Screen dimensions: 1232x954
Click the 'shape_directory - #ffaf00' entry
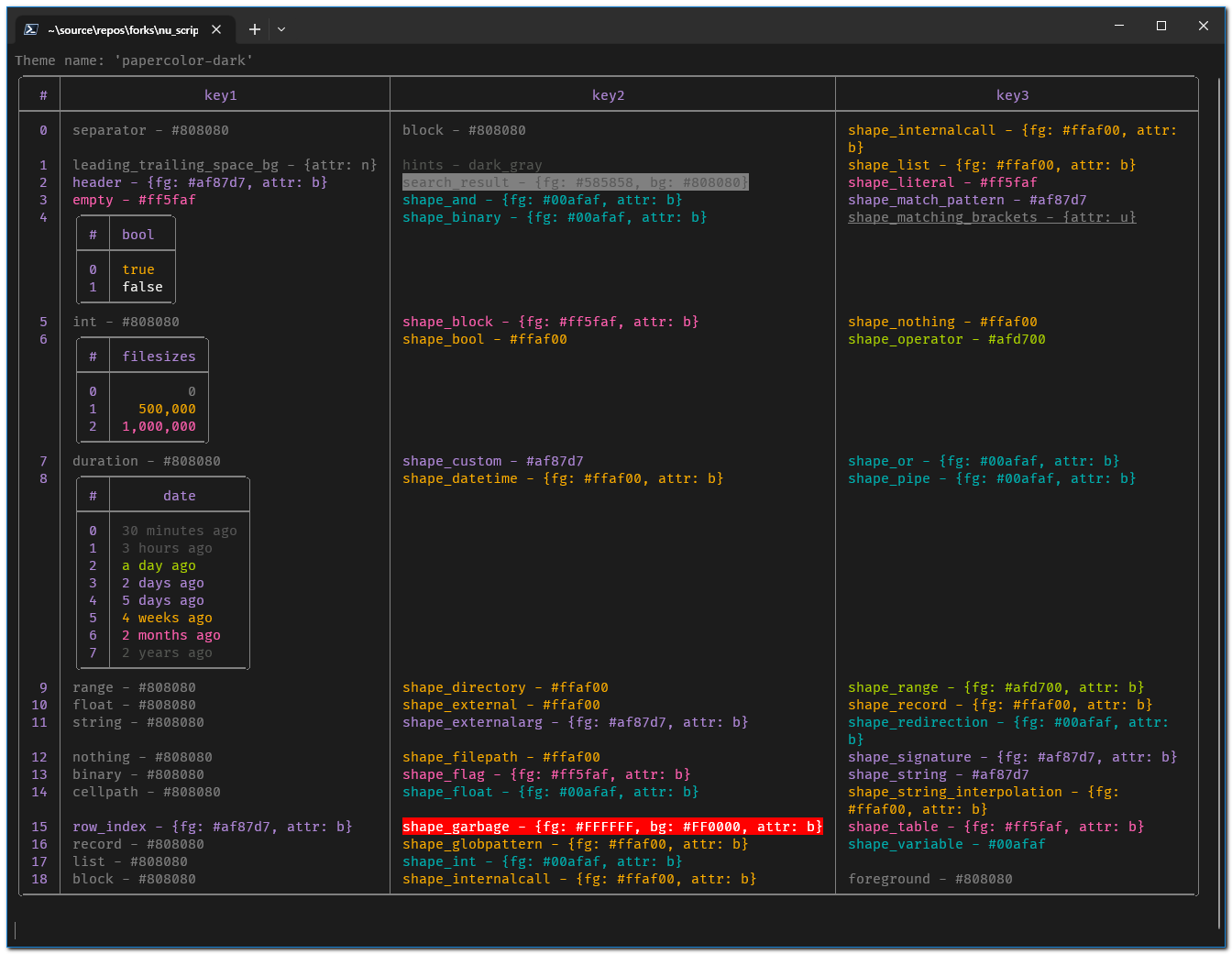point(505,687)
